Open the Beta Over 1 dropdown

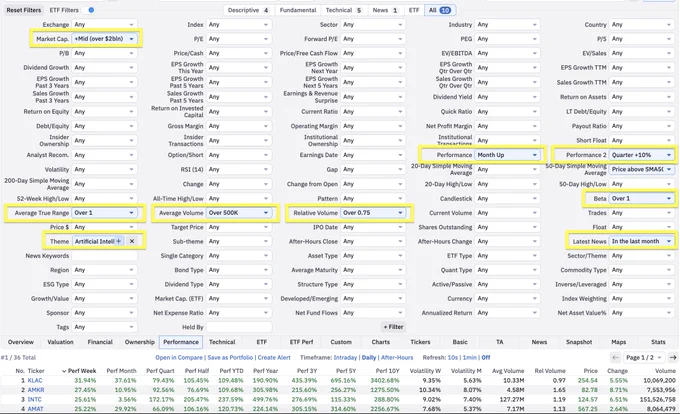point(642,199)
